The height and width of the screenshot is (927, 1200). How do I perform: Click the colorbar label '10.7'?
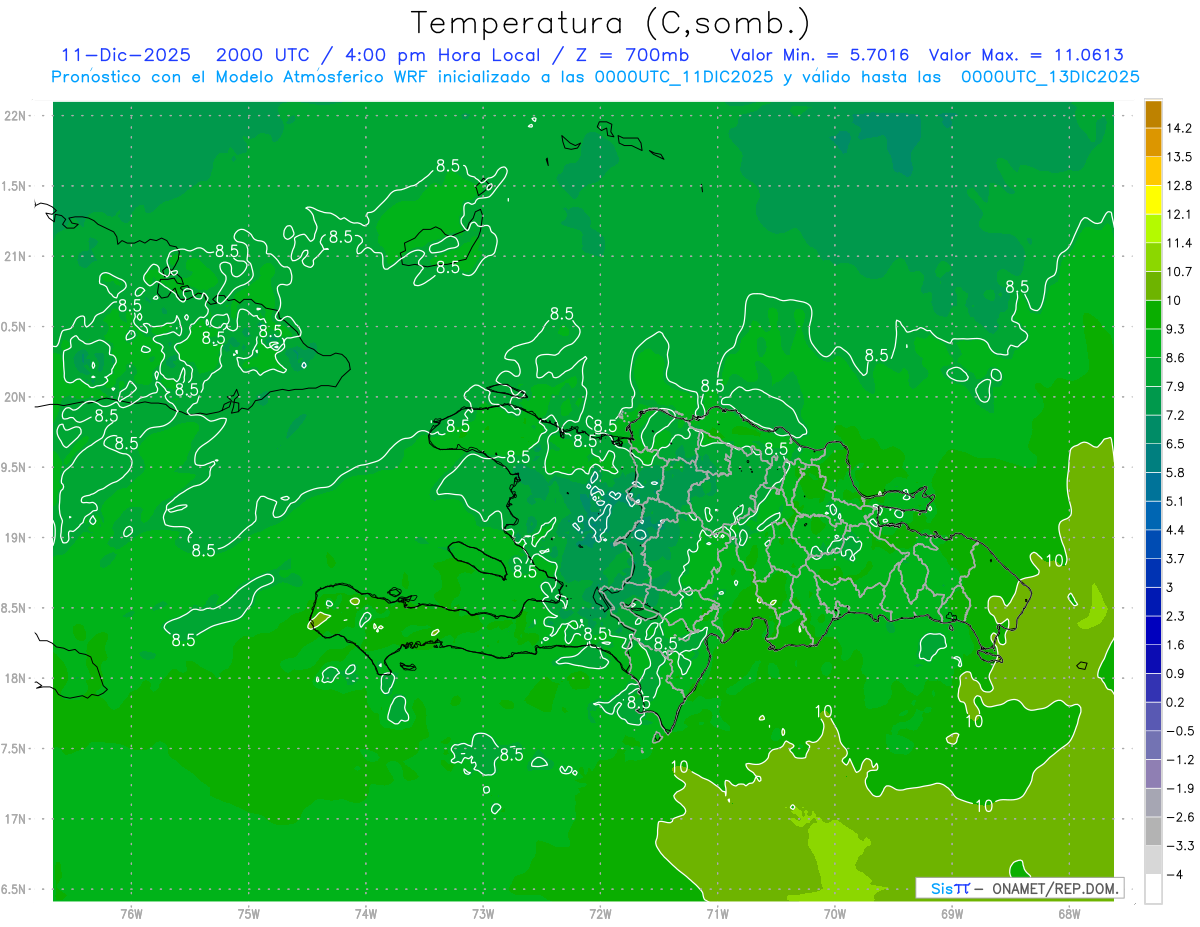coord(1179,272)
